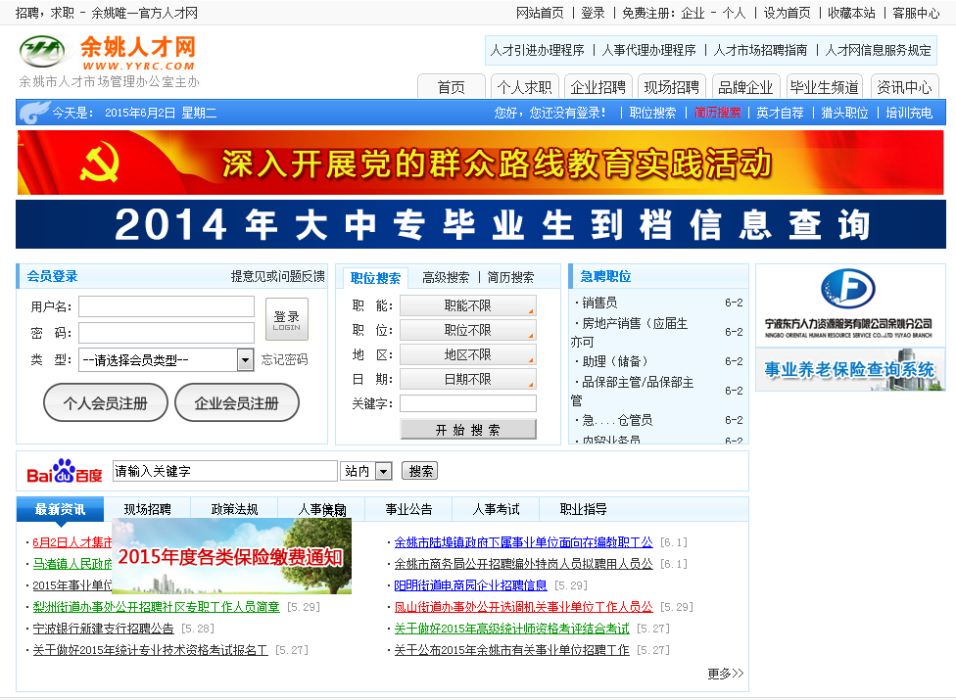Click the 登录 LOGIN button
The height and width of the screenshot is (700, 956).
pos(287,319)
